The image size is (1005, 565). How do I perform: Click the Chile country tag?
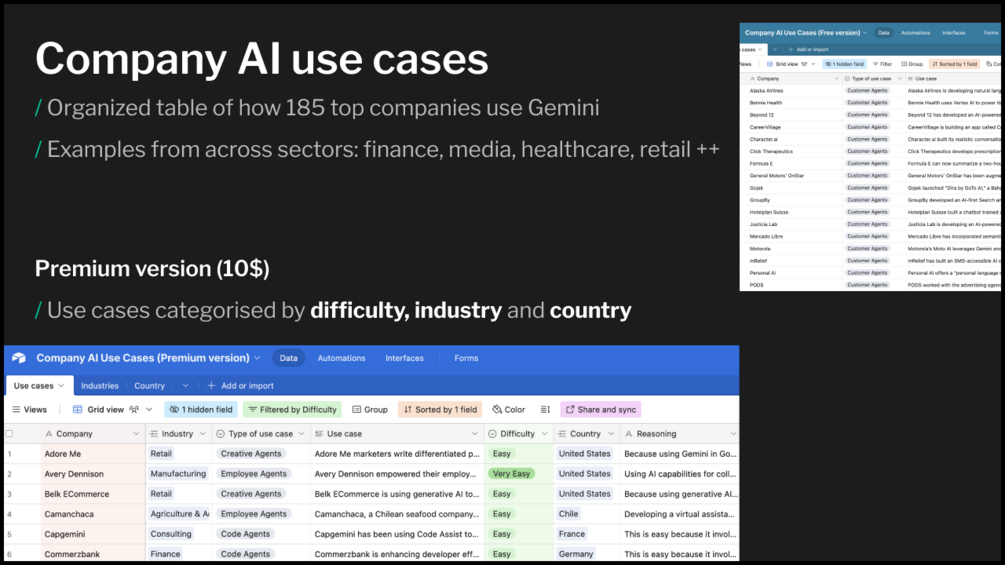pos(568,514)
